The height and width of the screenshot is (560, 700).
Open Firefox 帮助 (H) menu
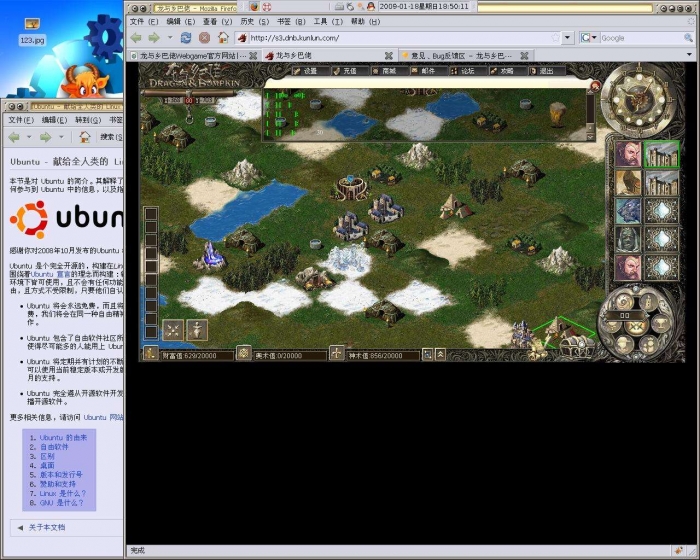(365, 21)
